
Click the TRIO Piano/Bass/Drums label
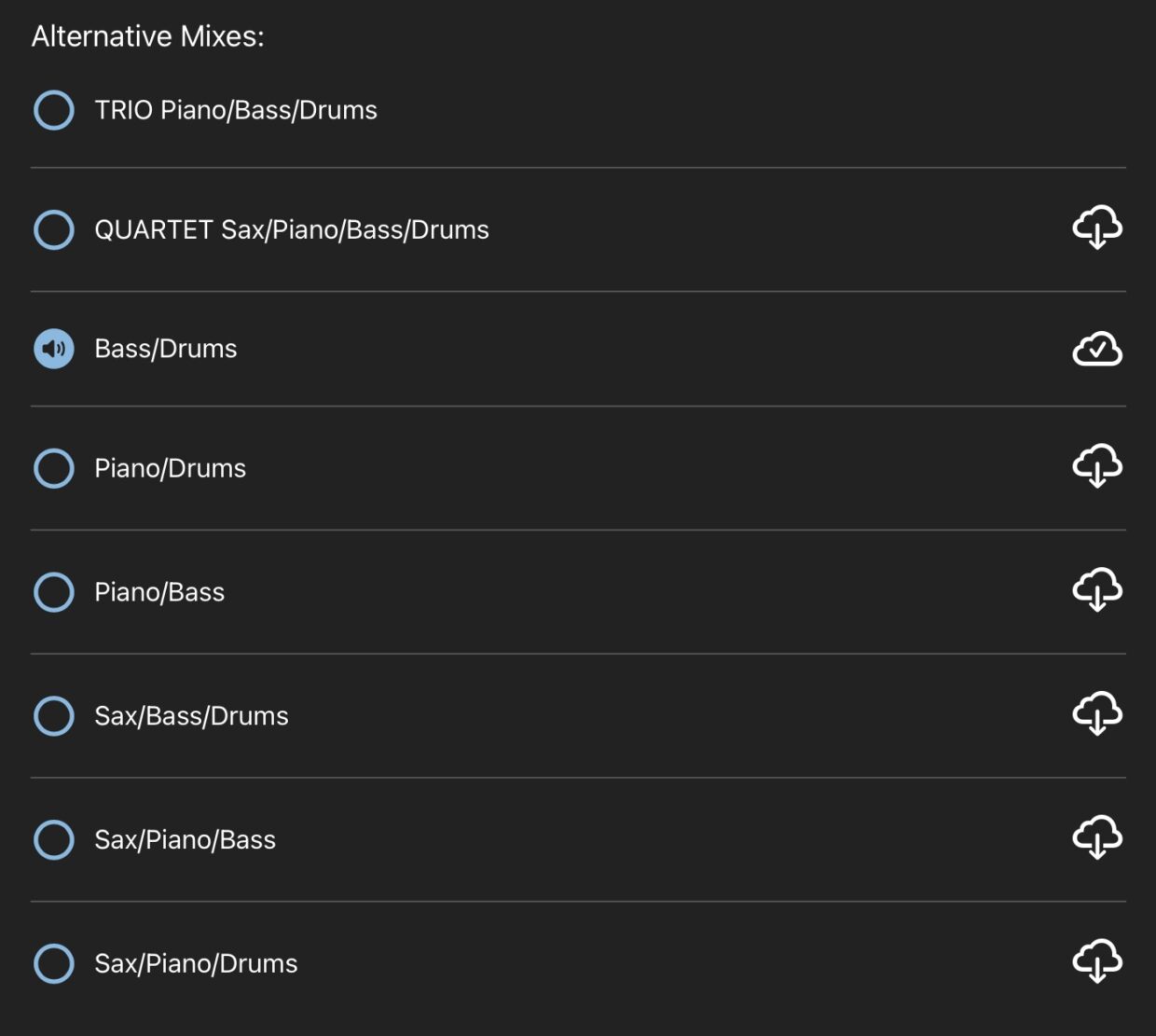[236, 110]
